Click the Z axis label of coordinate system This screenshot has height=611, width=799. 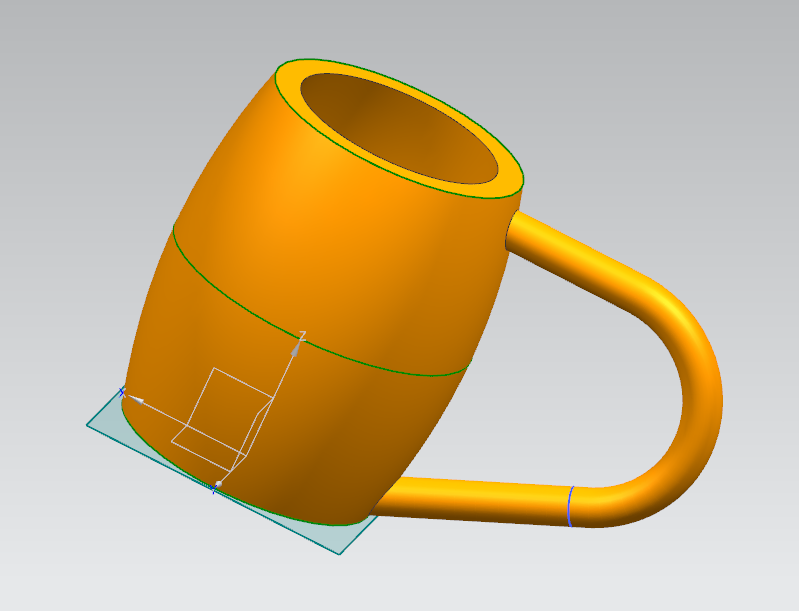(302, 335)
